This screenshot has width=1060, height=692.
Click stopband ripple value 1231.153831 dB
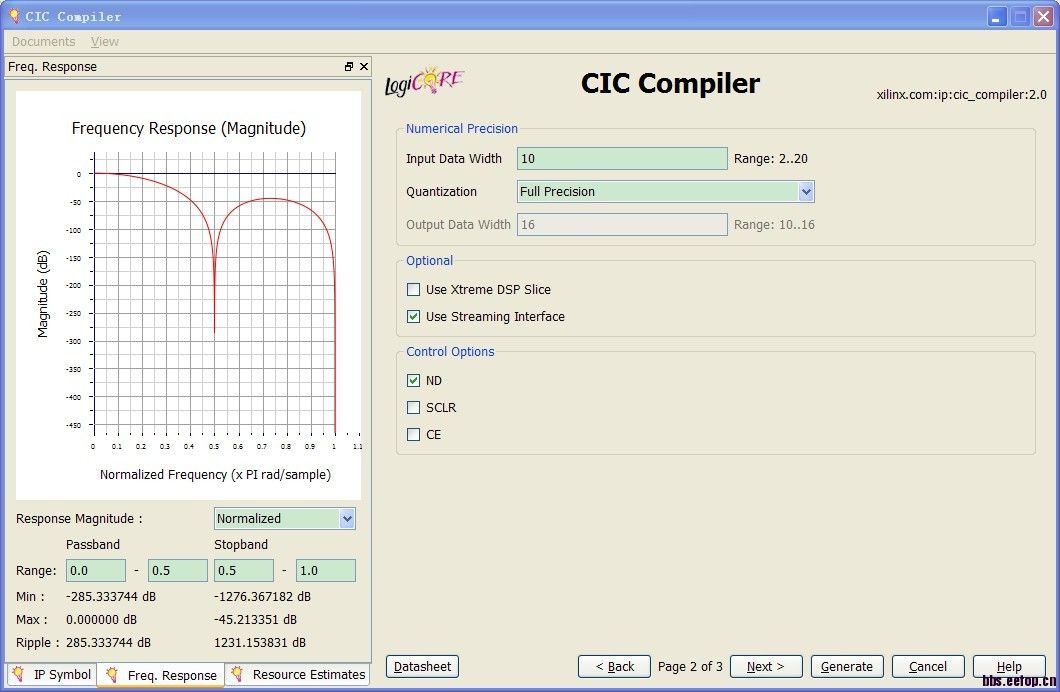260,642
